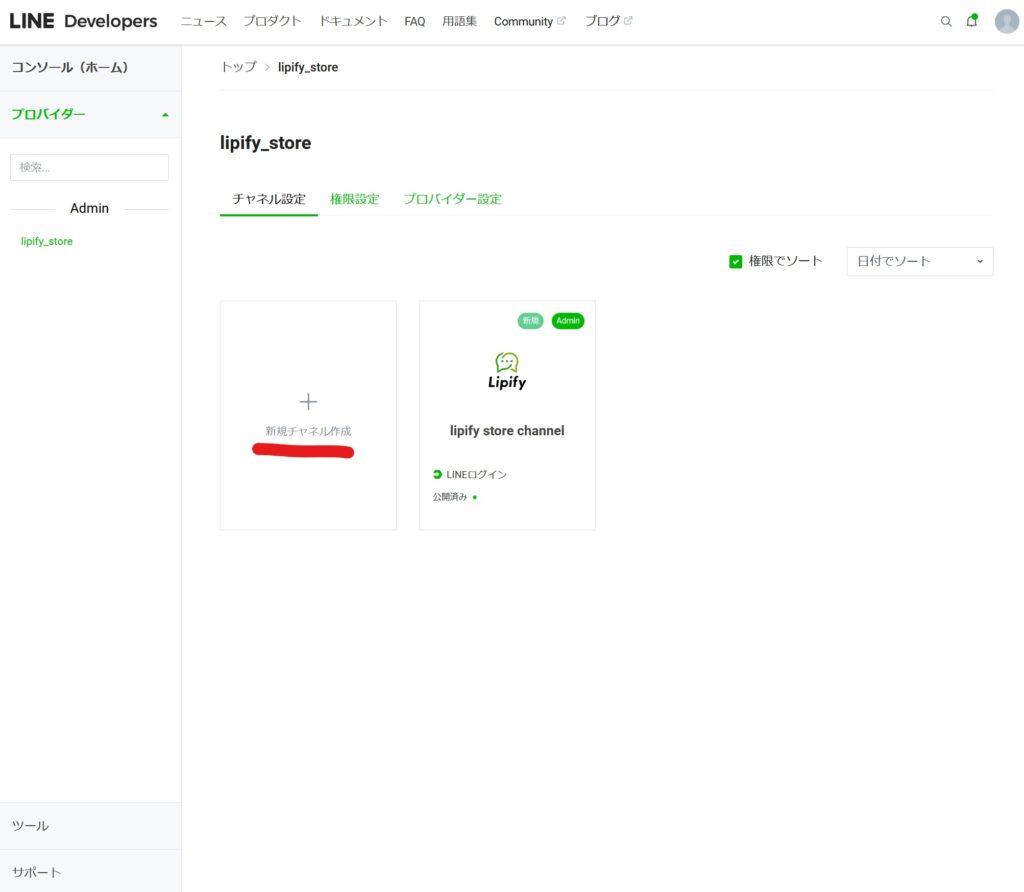Click the external link icon beside ブログ
This screenshot has height=892, width=1024.
tap(628, 21)
